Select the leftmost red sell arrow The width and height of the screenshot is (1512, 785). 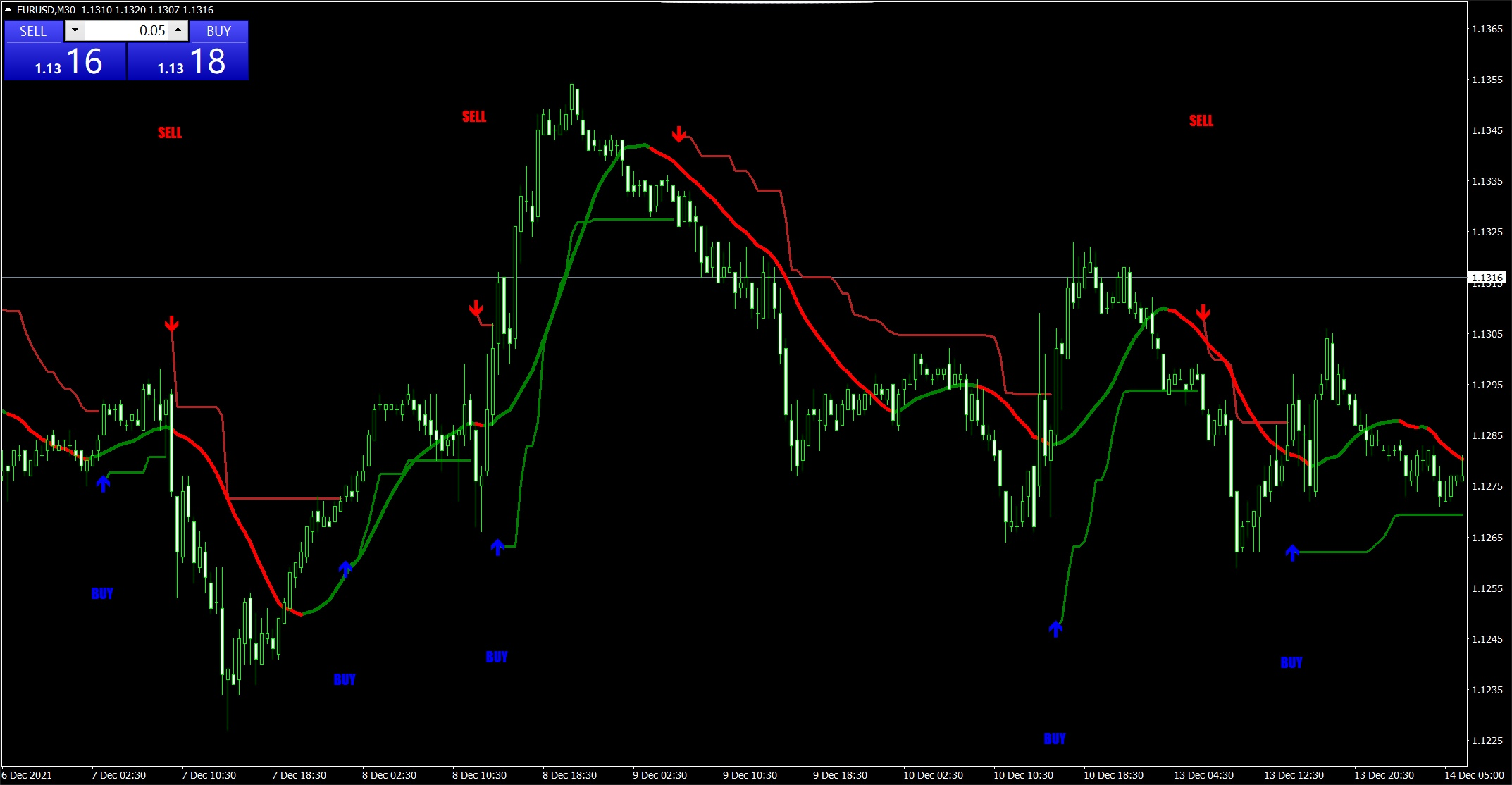171,324
